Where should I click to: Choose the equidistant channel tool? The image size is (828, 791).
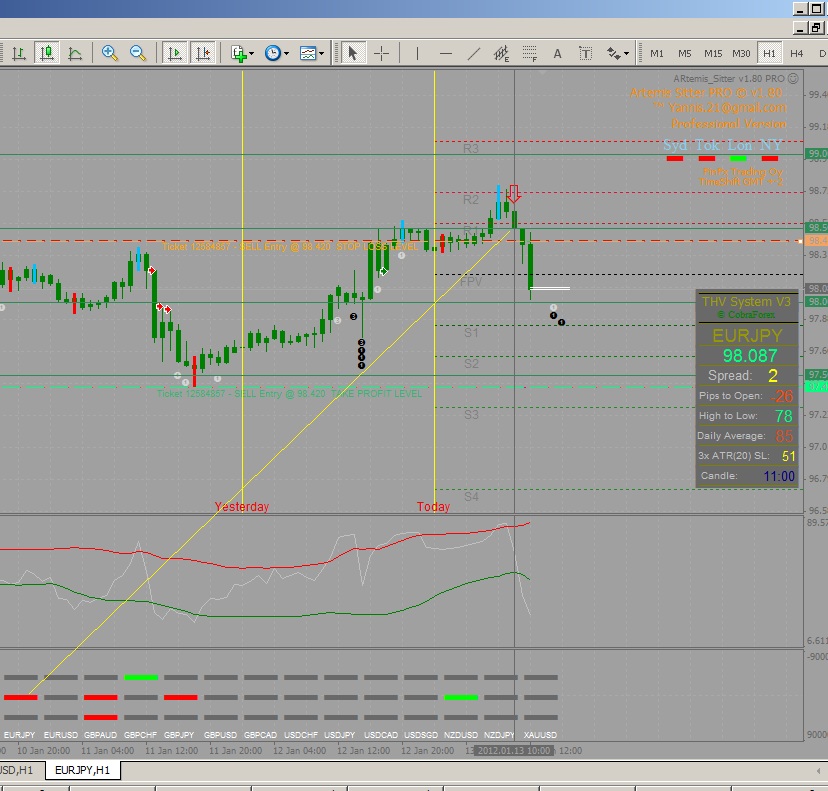click(501, 53)
